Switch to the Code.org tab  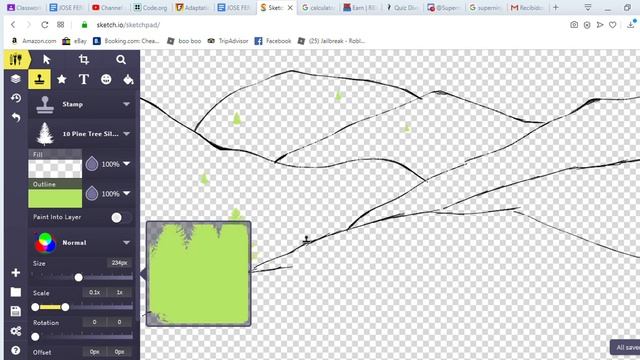click(150, 7)
